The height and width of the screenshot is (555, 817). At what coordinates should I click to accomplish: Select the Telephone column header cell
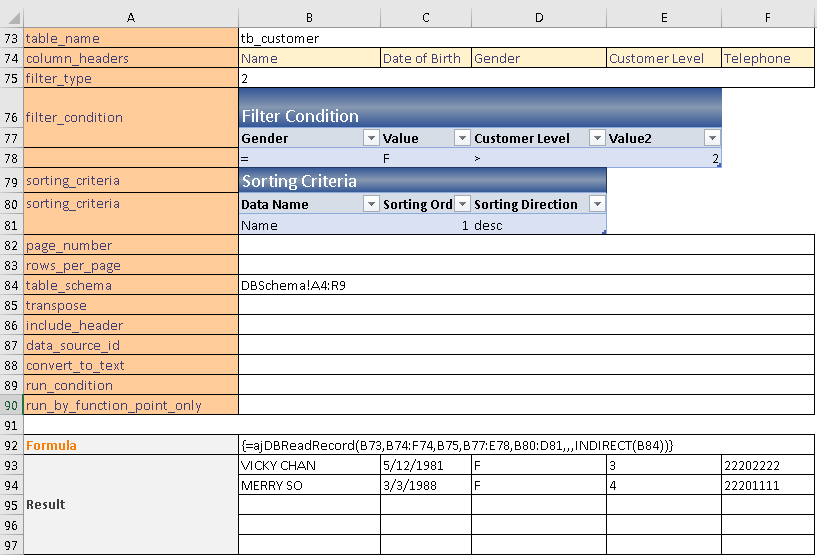click(768, 58)
